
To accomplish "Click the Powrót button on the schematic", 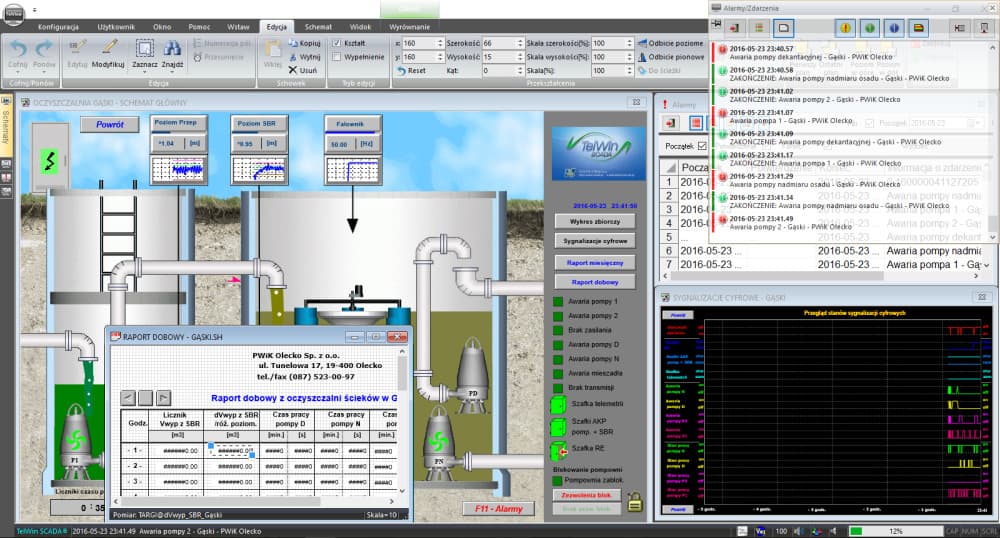I will coord(110,125).
